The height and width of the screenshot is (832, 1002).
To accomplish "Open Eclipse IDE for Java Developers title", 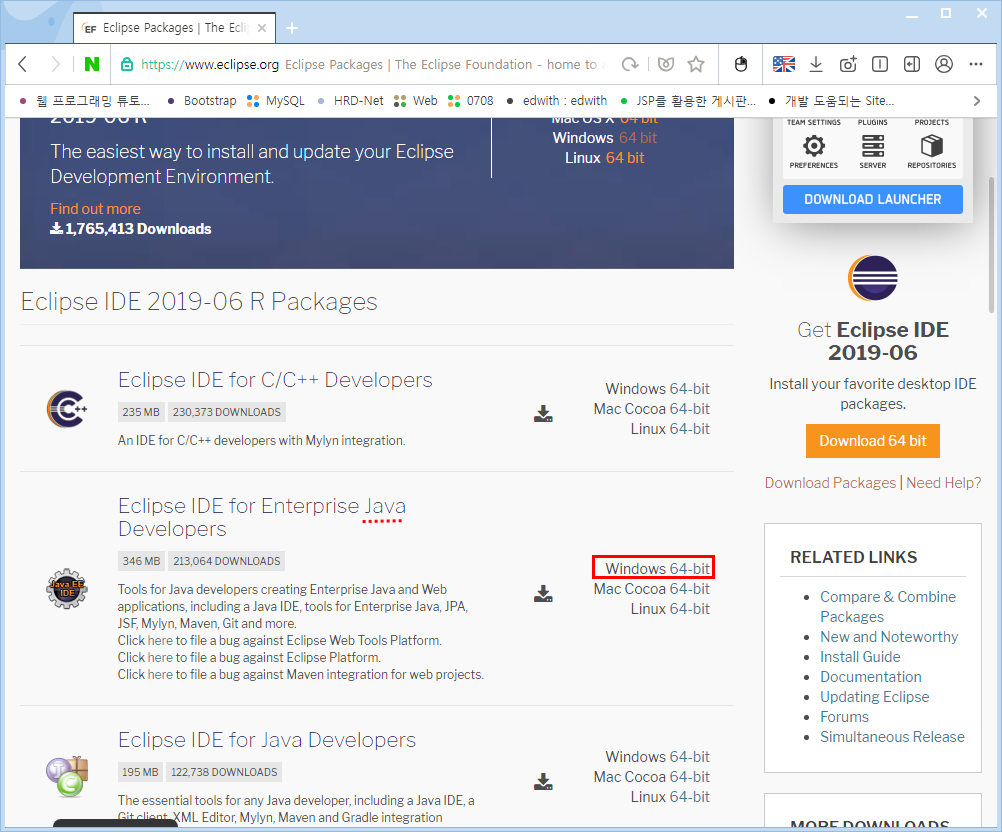I will (x=267, y=739).
